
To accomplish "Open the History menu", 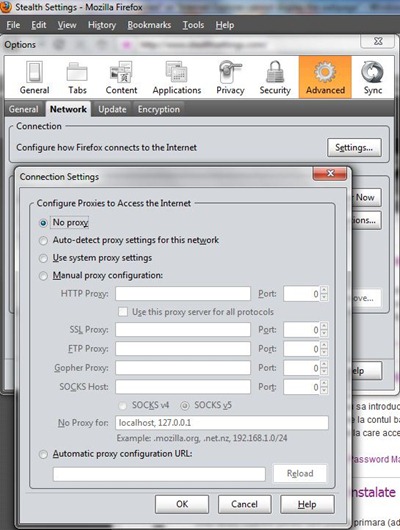I will coord(102,25).
